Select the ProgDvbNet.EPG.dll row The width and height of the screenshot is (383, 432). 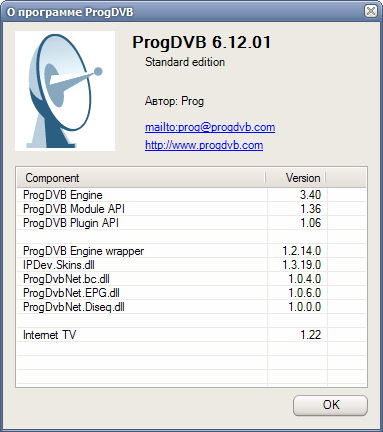coord(192,293)
